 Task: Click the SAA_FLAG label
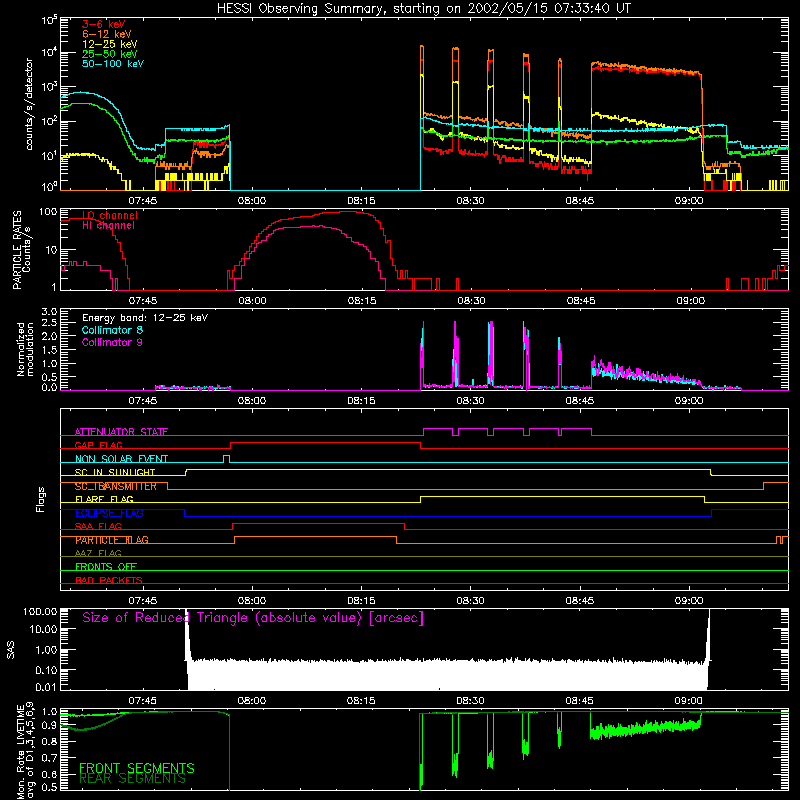(98, 527)
